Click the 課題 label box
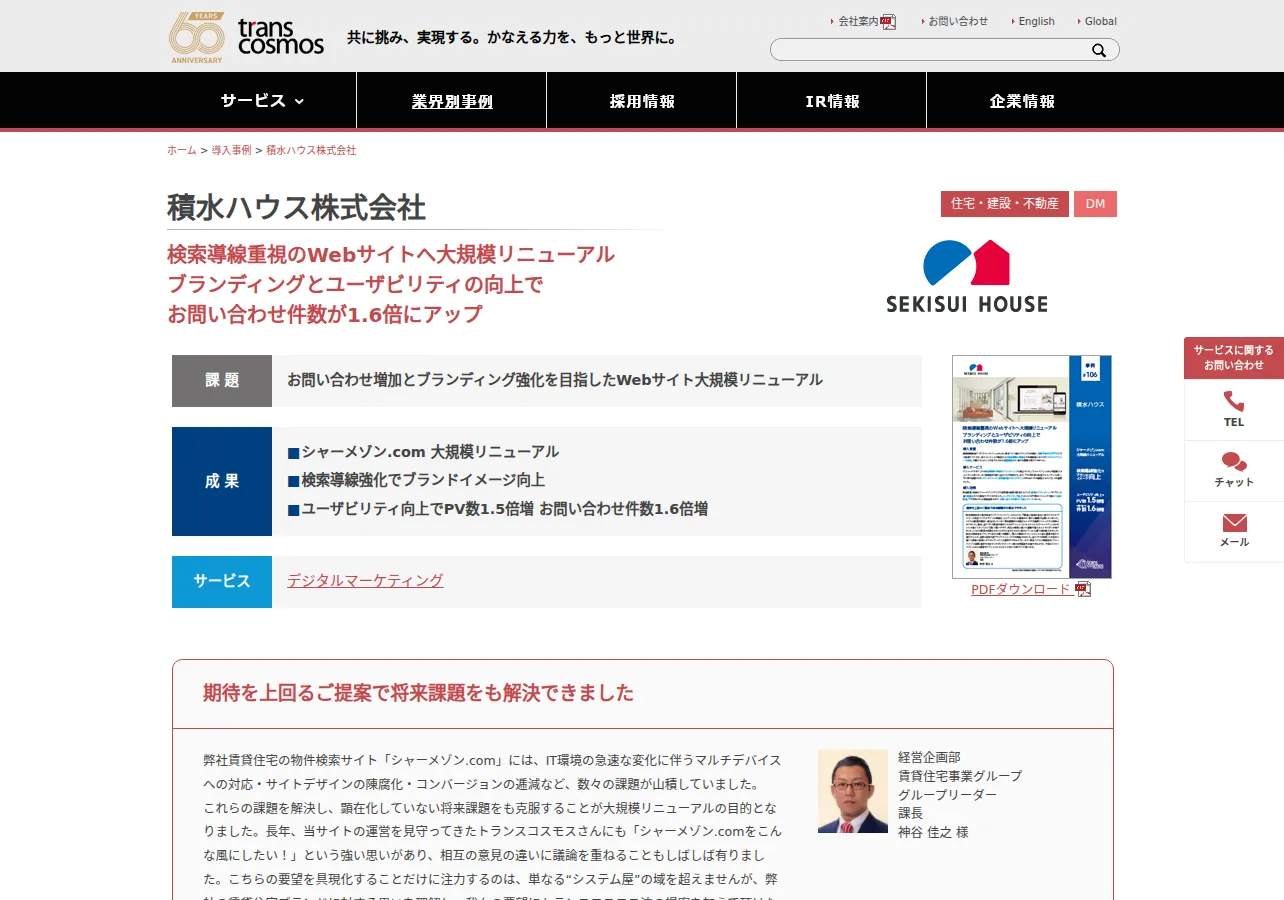 [x=222, y=381]
